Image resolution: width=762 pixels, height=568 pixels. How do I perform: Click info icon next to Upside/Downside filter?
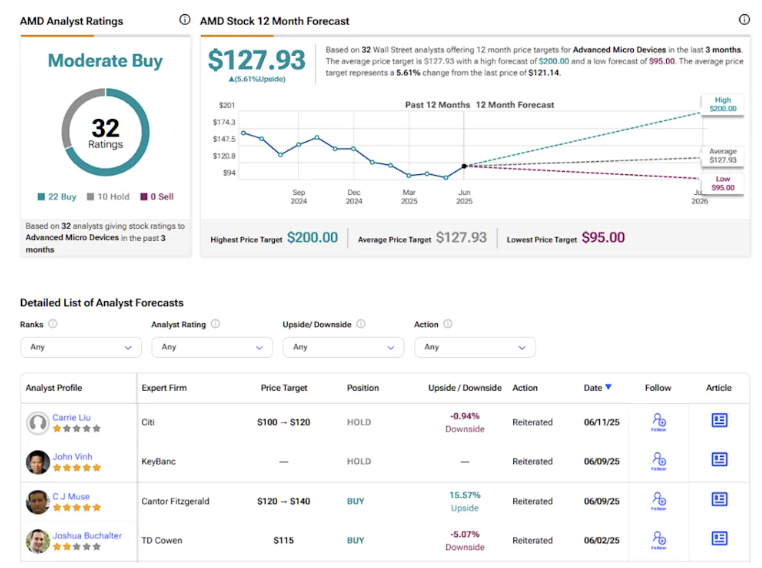click(361, 324)
